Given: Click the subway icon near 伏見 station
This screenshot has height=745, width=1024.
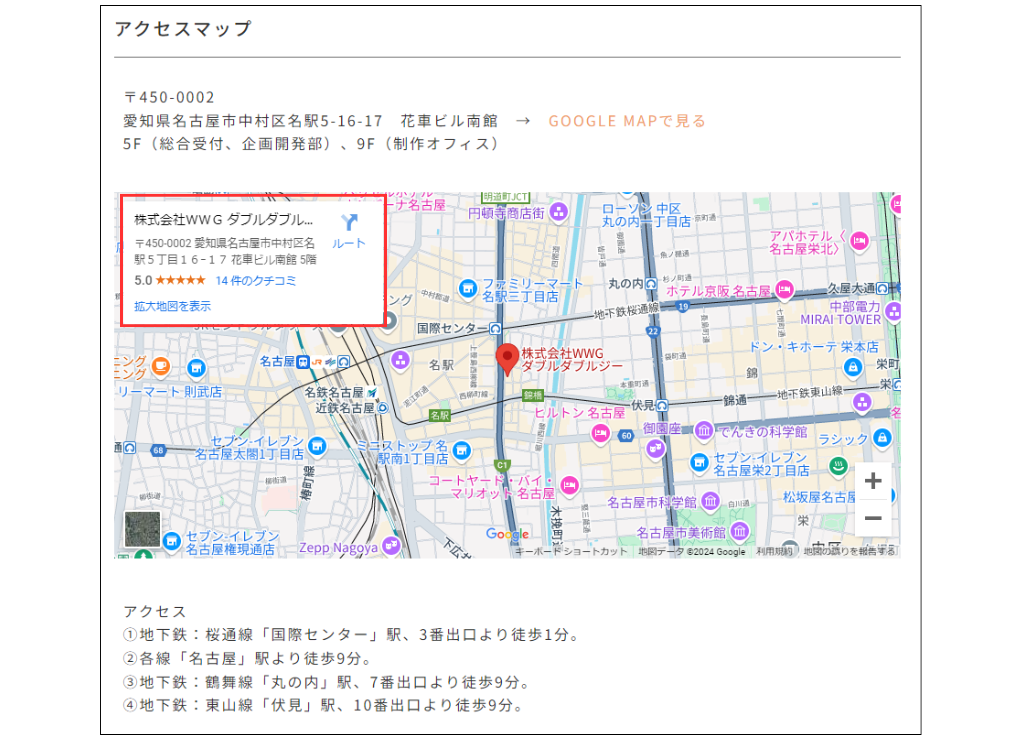Looking at the screenshot, I should (x=662, y=404).
